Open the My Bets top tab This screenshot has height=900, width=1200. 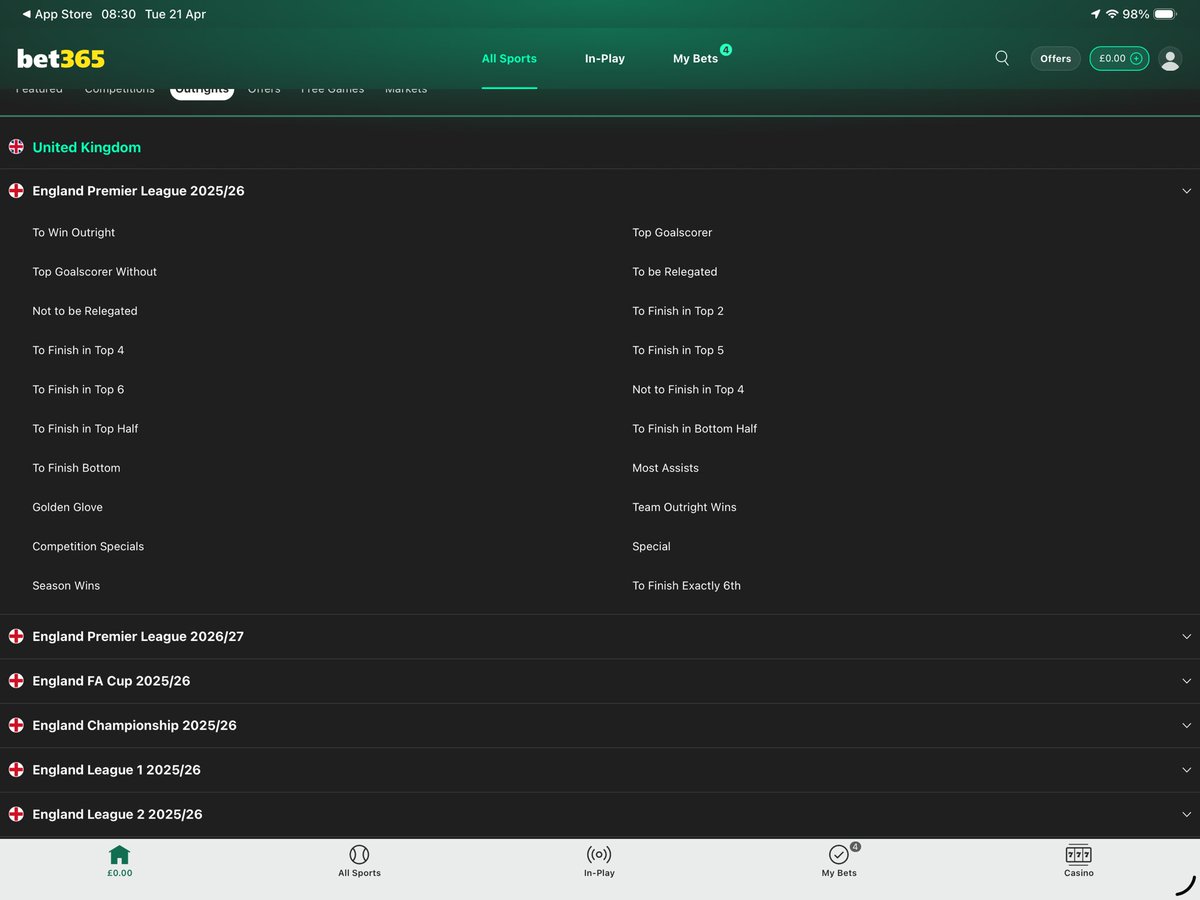point(696,59)
